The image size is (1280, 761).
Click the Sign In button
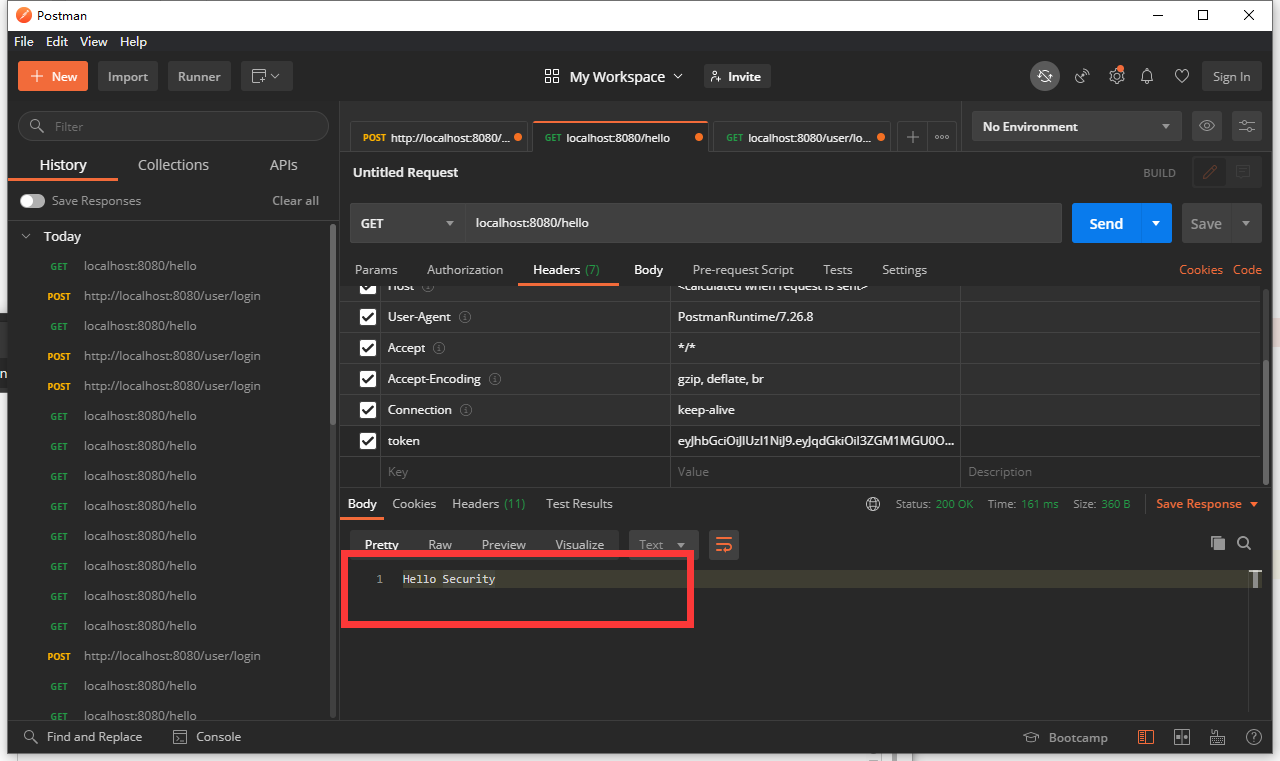click(1231, 76)
